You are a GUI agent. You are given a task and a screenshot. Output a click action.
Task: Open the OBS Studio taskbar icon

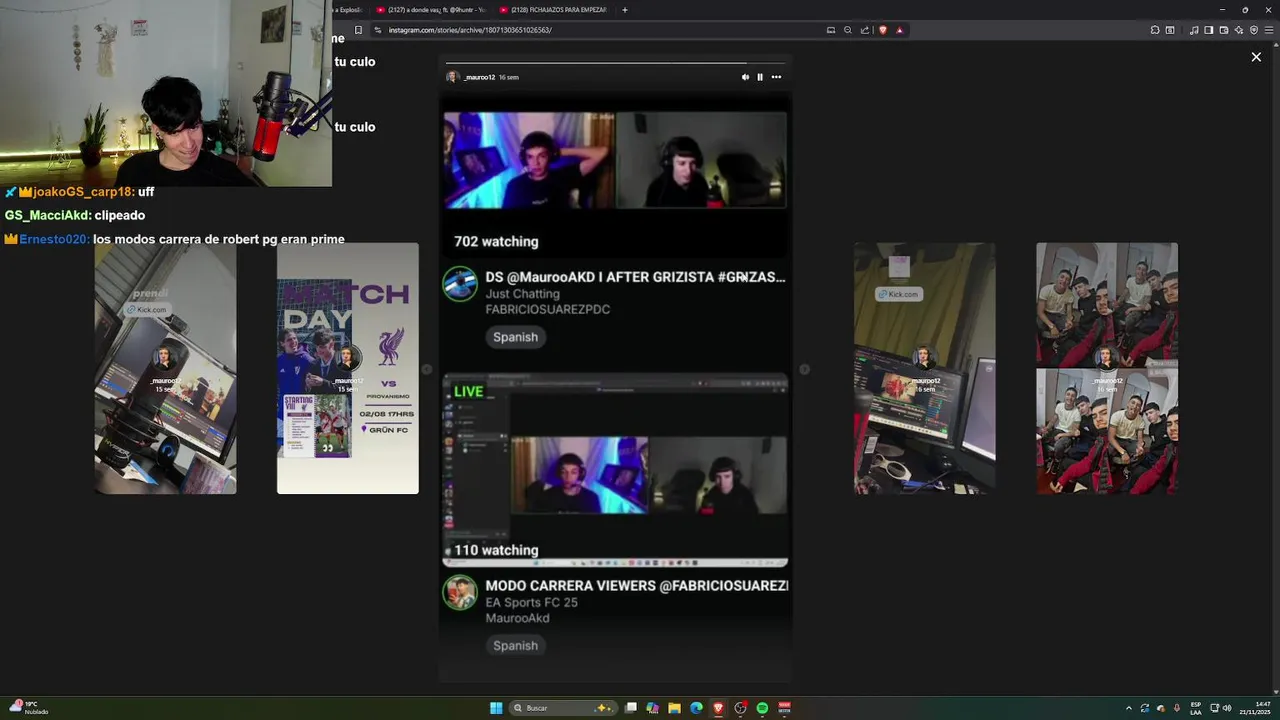pos(741,708)
